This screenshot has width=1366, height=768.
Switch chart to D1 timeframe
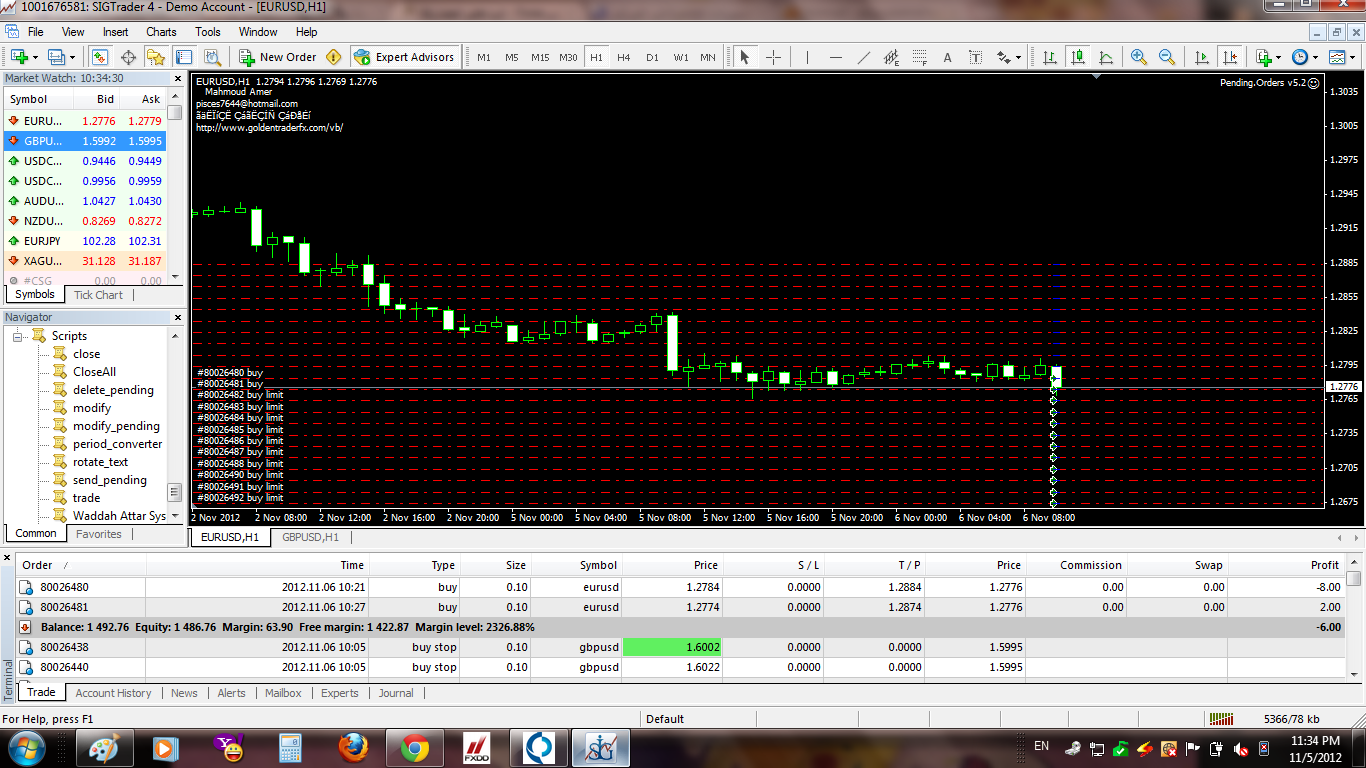tap(652, 57)
